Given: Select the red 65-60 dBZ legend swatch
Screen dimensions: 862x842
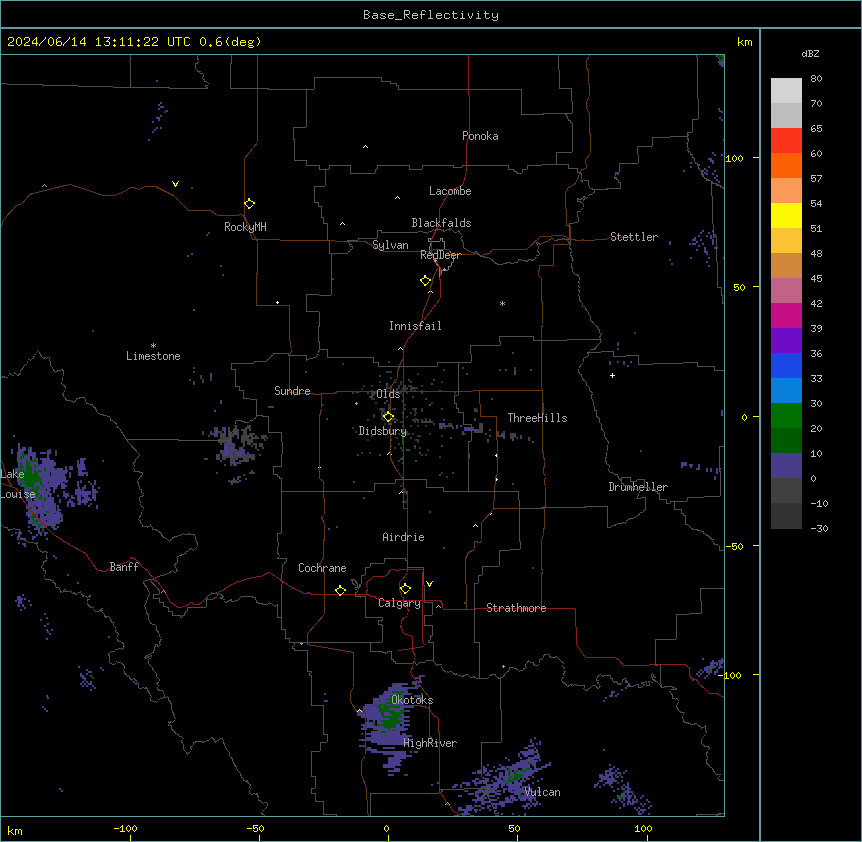Looking at the screenshot, I should (x=786, y=141).
